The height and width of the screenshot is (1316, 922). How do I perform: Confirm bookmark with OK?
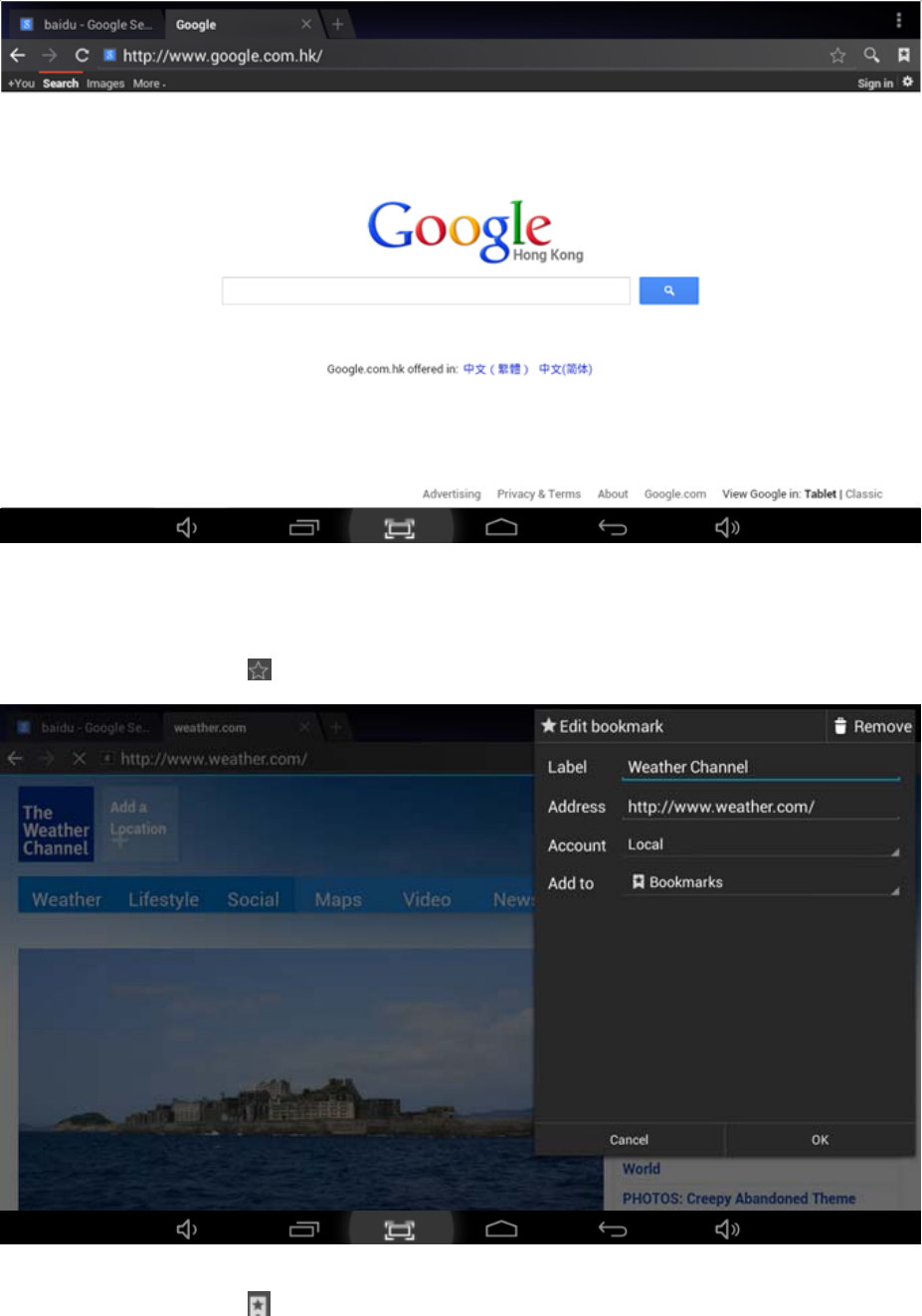pos(820,1140)
